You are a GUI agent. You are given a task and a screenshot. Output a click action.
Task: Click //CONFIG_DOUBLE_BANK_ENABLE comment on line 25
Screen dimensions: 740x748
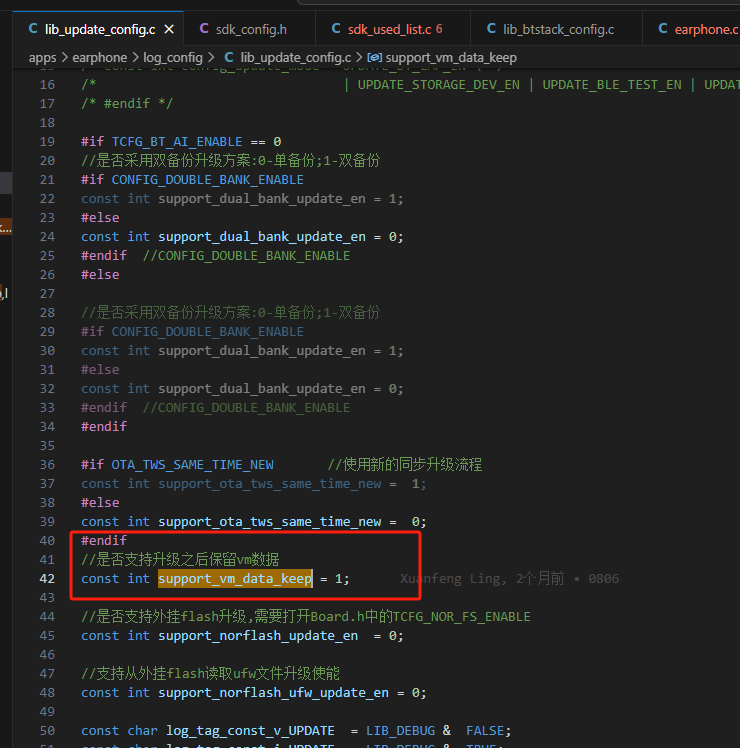point(246,256)
